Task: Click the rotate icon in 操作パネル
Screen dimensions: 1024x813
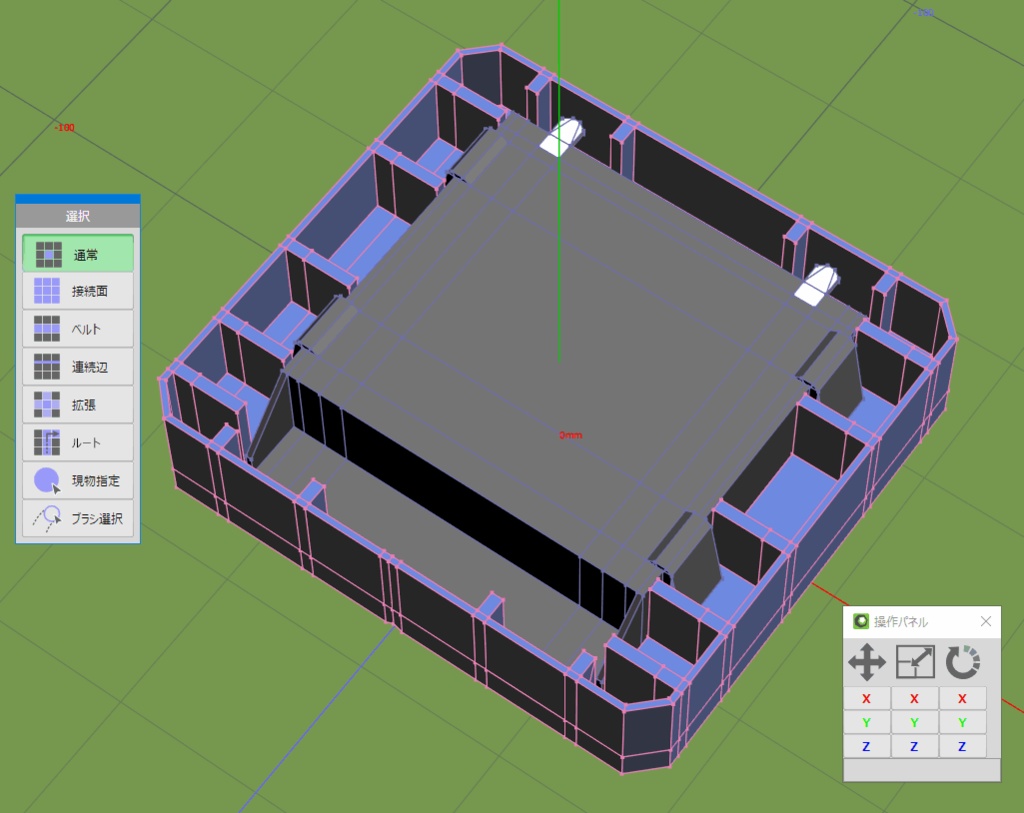Action: point(963,662)
